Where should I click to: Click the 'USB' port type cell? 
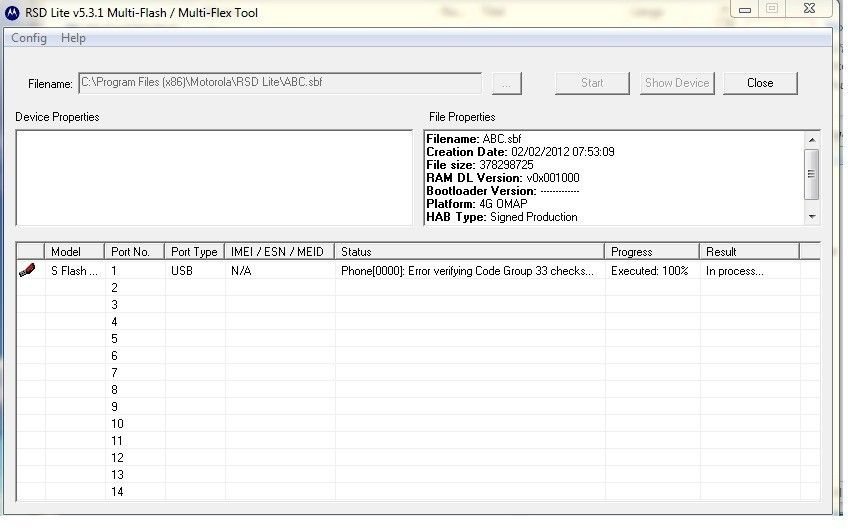click(x=194, y=270)
